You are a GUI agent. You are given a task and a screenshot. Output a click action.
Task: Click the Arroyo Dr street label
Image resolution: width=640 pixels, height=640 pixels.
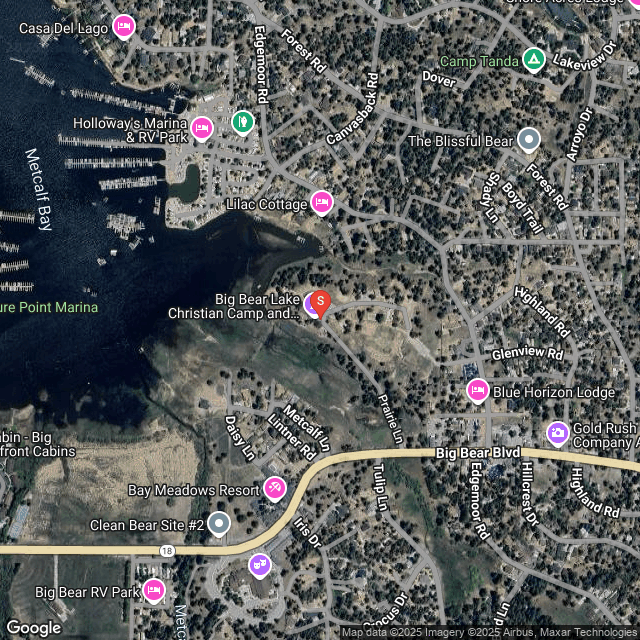pyautogui.click(x=579, y=134)
